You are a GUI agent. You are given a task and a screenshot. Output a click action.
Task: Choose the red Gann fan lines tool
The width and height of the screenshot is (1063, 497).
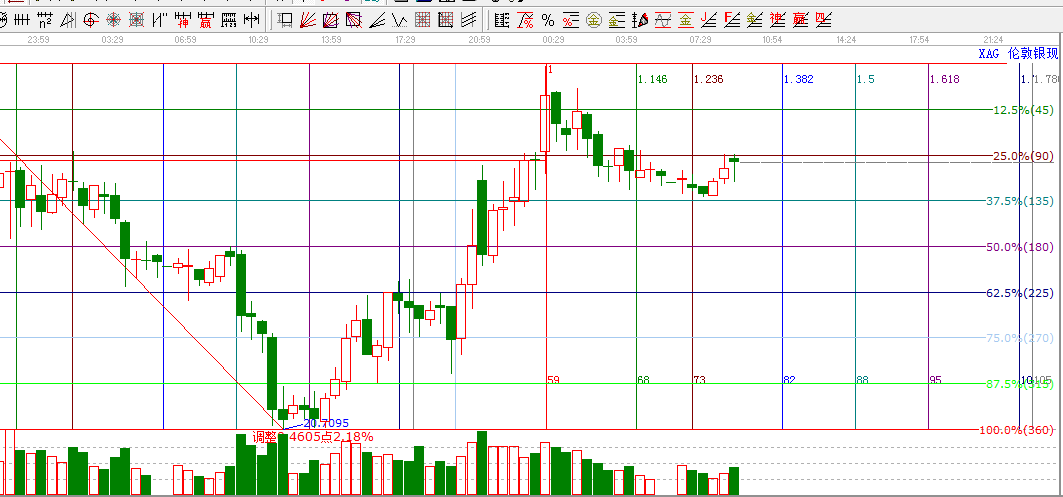(307, 20)
